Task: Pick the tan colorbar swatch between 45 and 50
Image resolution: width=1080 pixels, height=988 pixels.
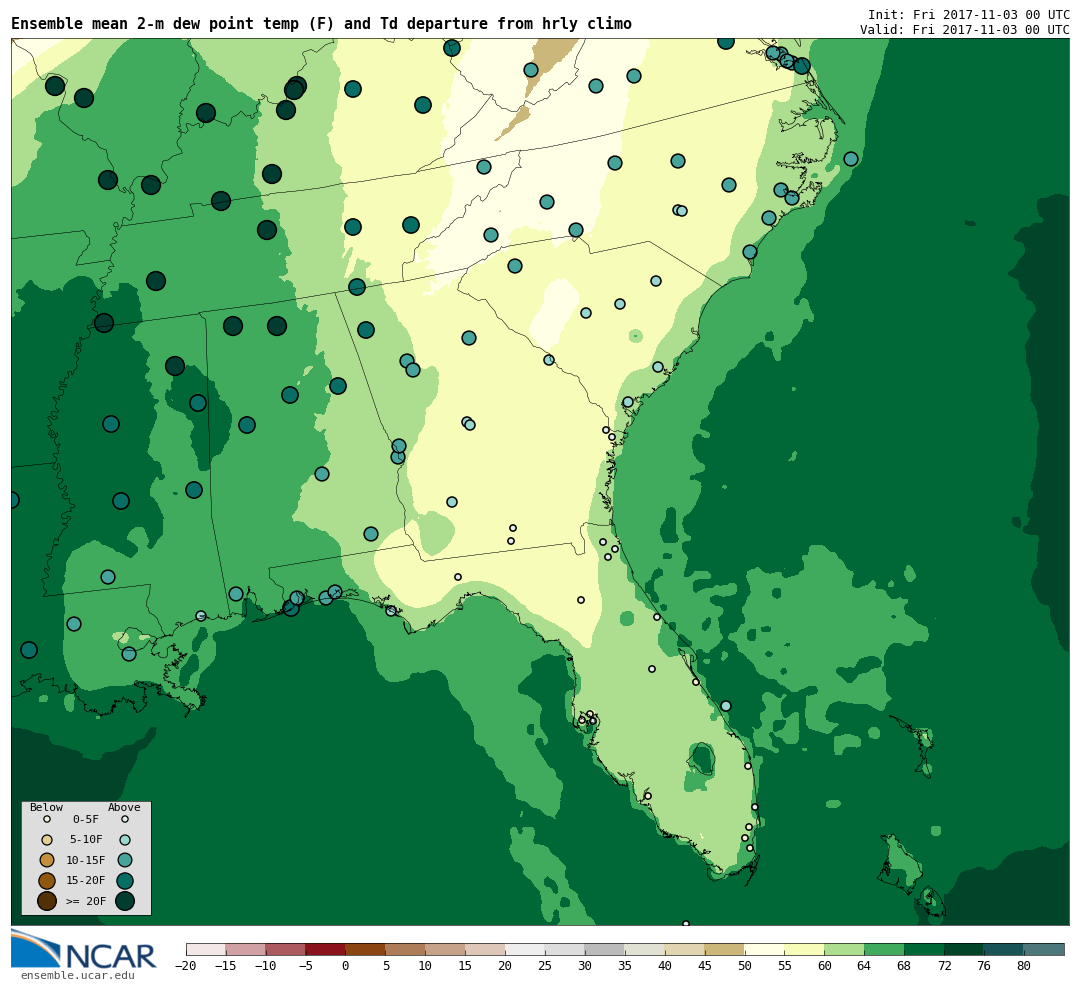Action: (x=725, y=949)
